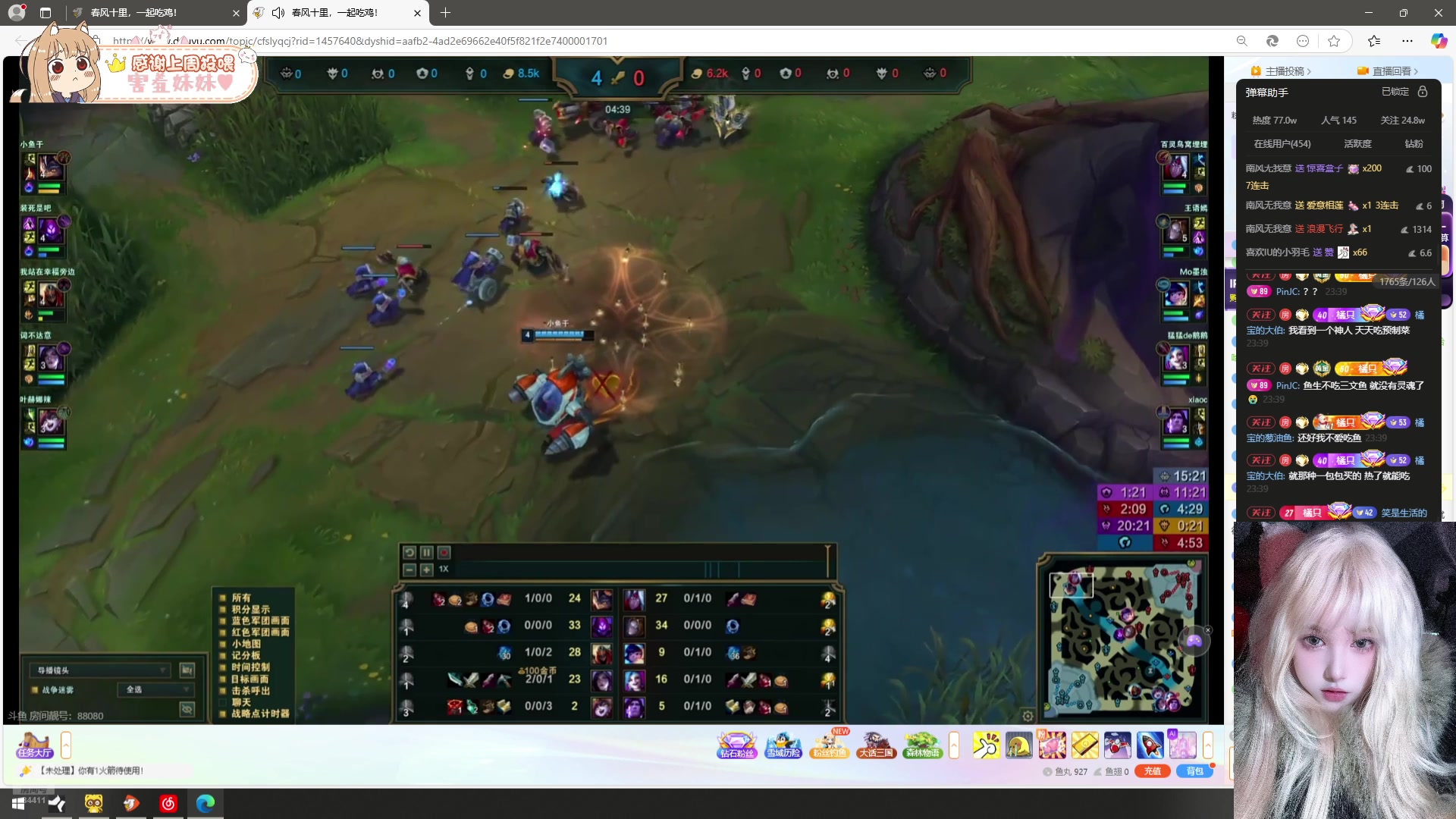Open the 钻石粉丝 diamond fan icon
Screen dimensions: 1456x819
coord(736,745)
